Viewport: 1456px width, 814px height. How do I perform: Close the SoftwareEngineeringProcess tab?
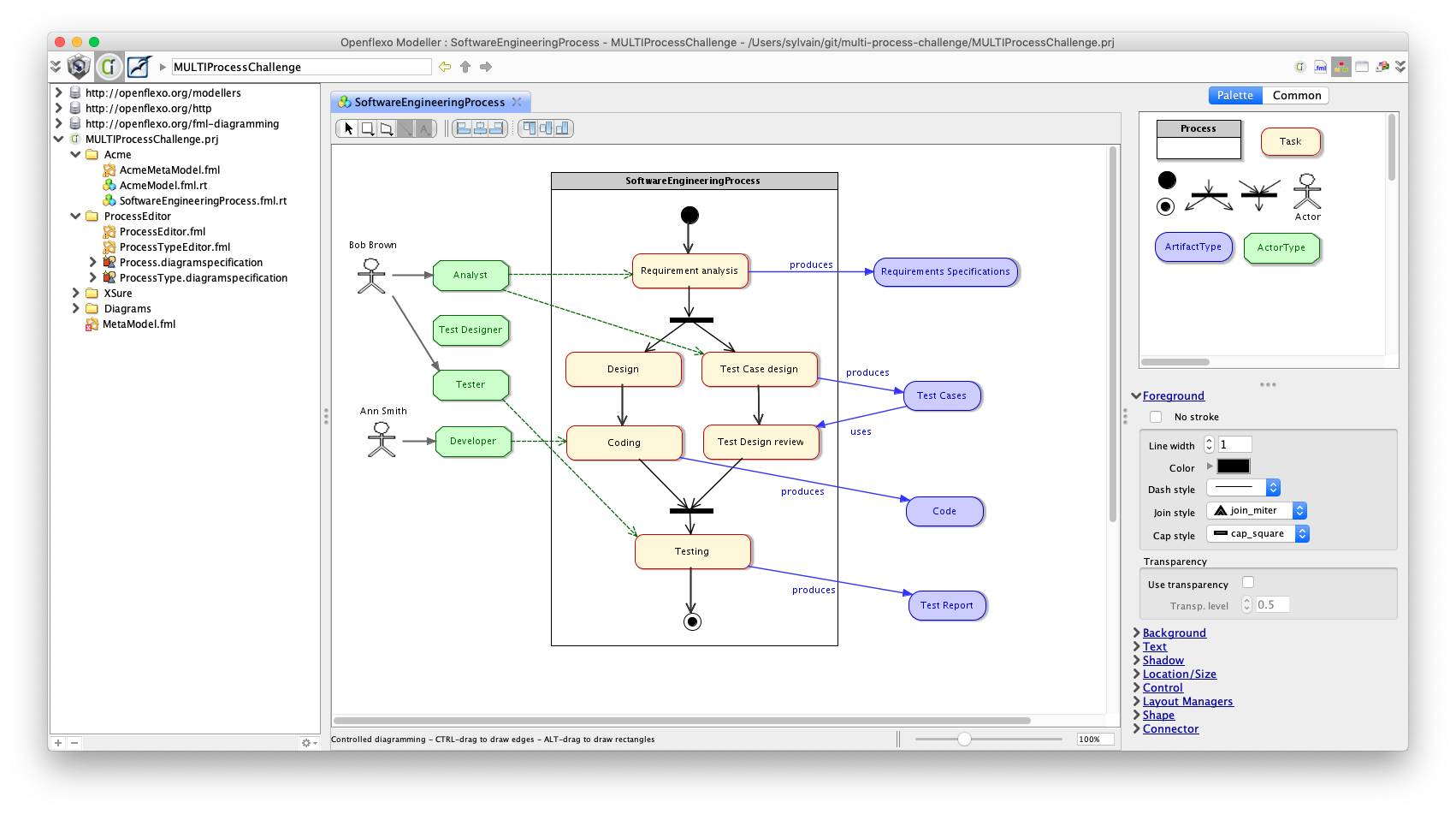pos(516,102)
